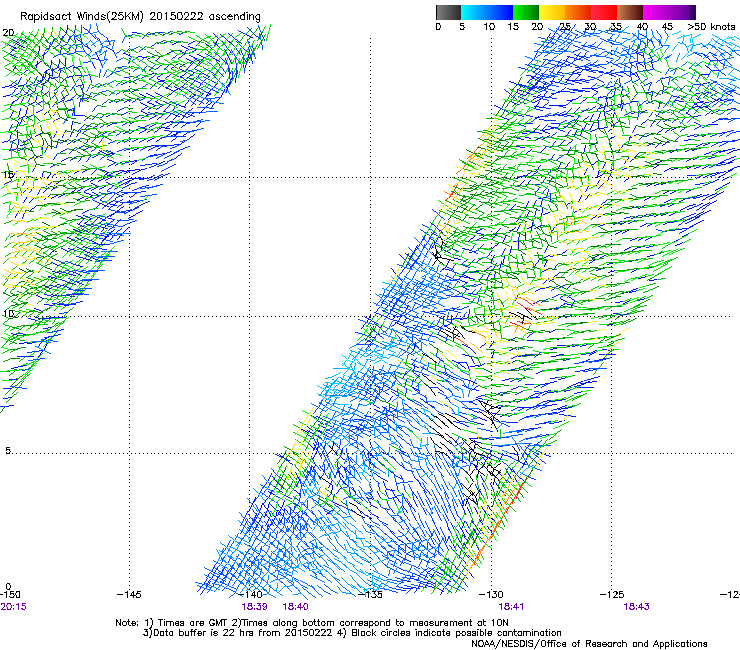Click the longitude label '-125'
740x650 pixels.
pyautogui.click(x=612, y=595)
